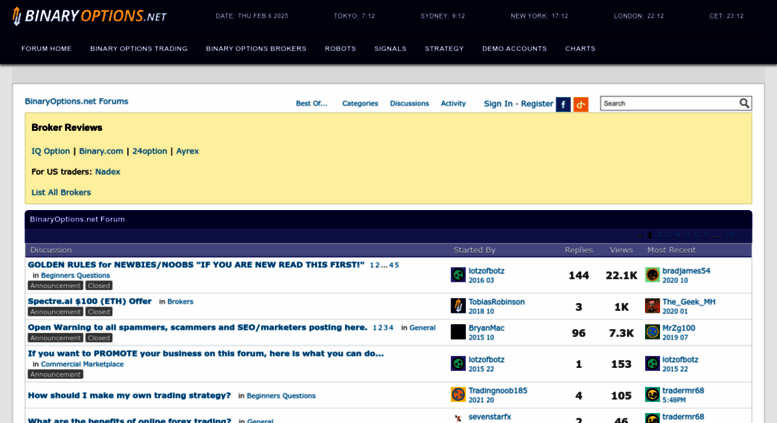
Task: Open Charts page
Action: point(580,49)
